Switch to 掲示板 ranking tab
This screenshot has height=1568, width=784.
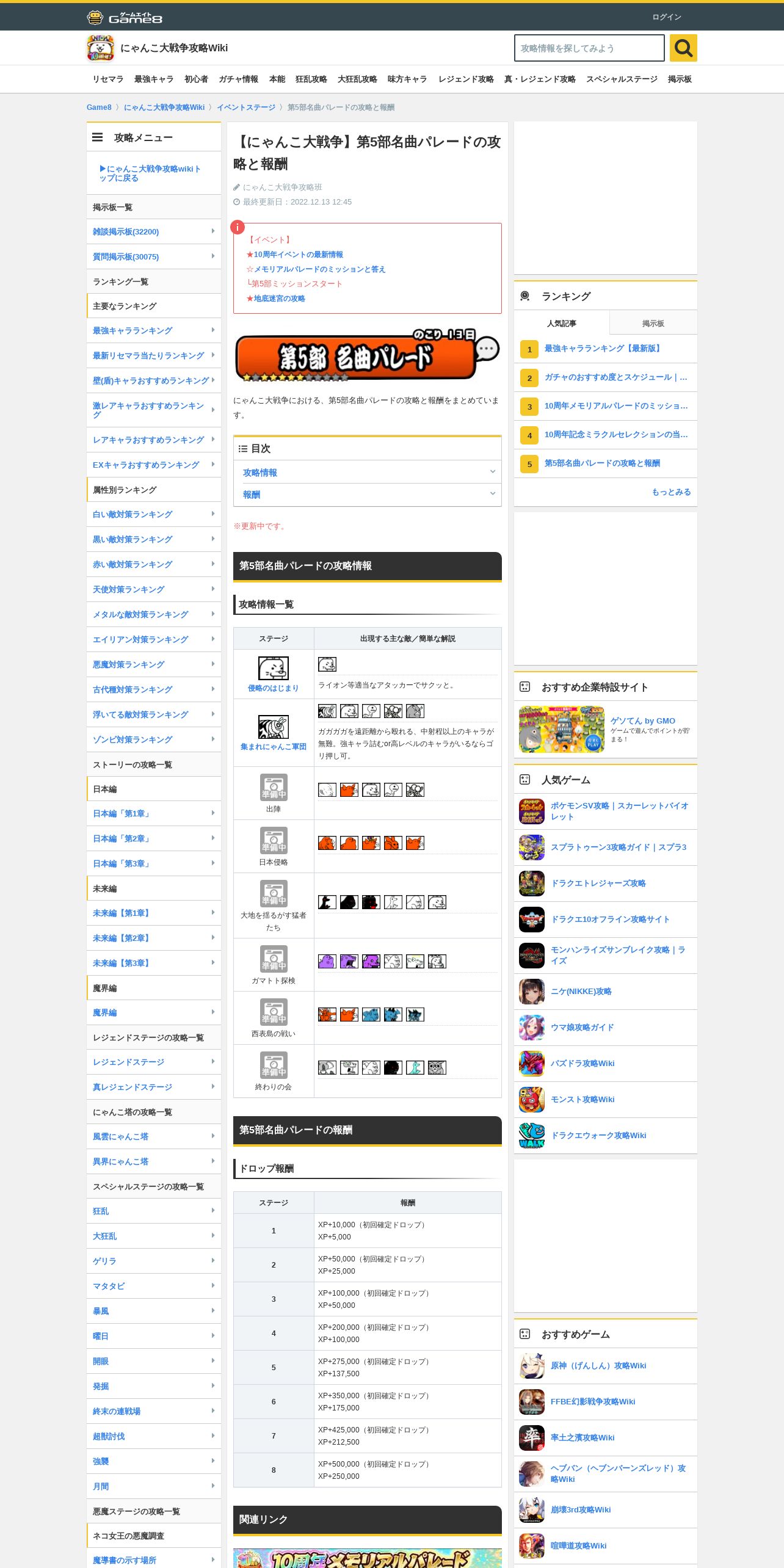click(x=653, y=323)
